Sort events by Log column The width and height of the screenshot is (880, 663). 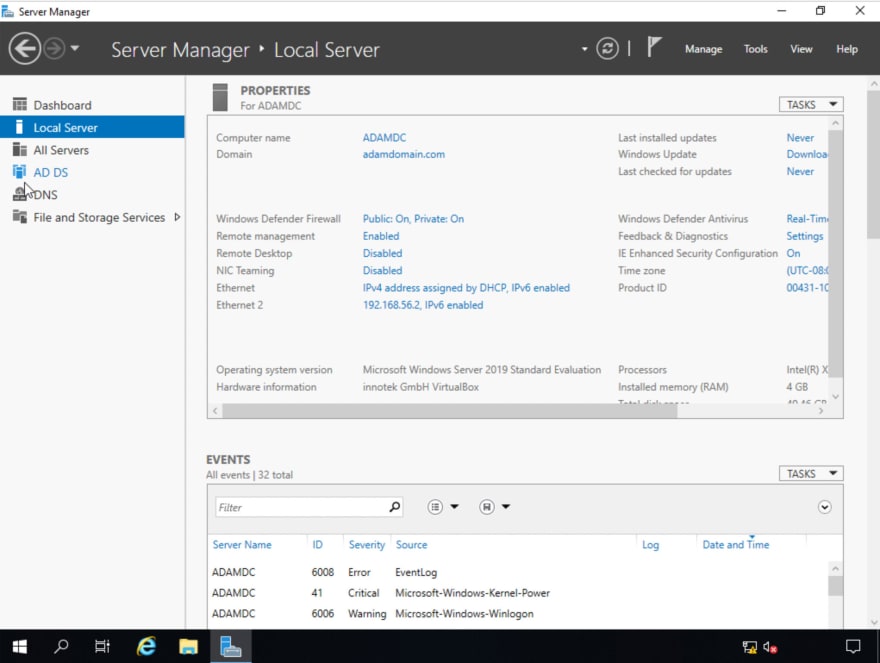pos(650,545)
